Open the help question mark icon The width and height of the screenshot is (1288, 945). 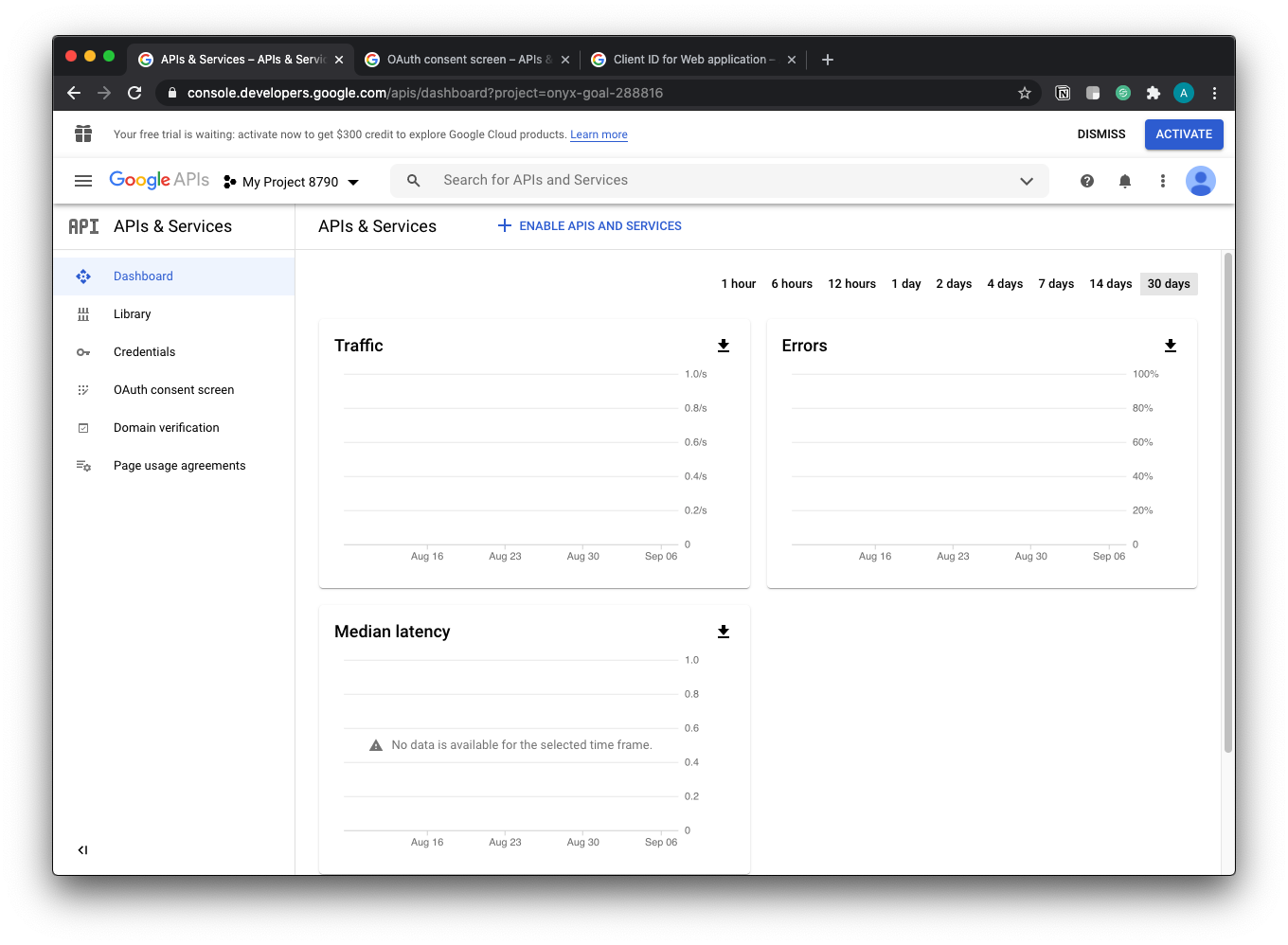click(1087, 181)
